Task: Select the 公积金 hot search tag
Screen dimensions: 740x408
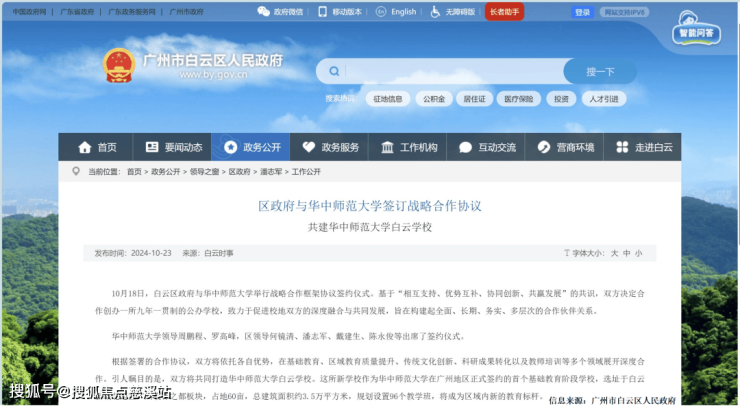Action: click(x=434, y=99)
